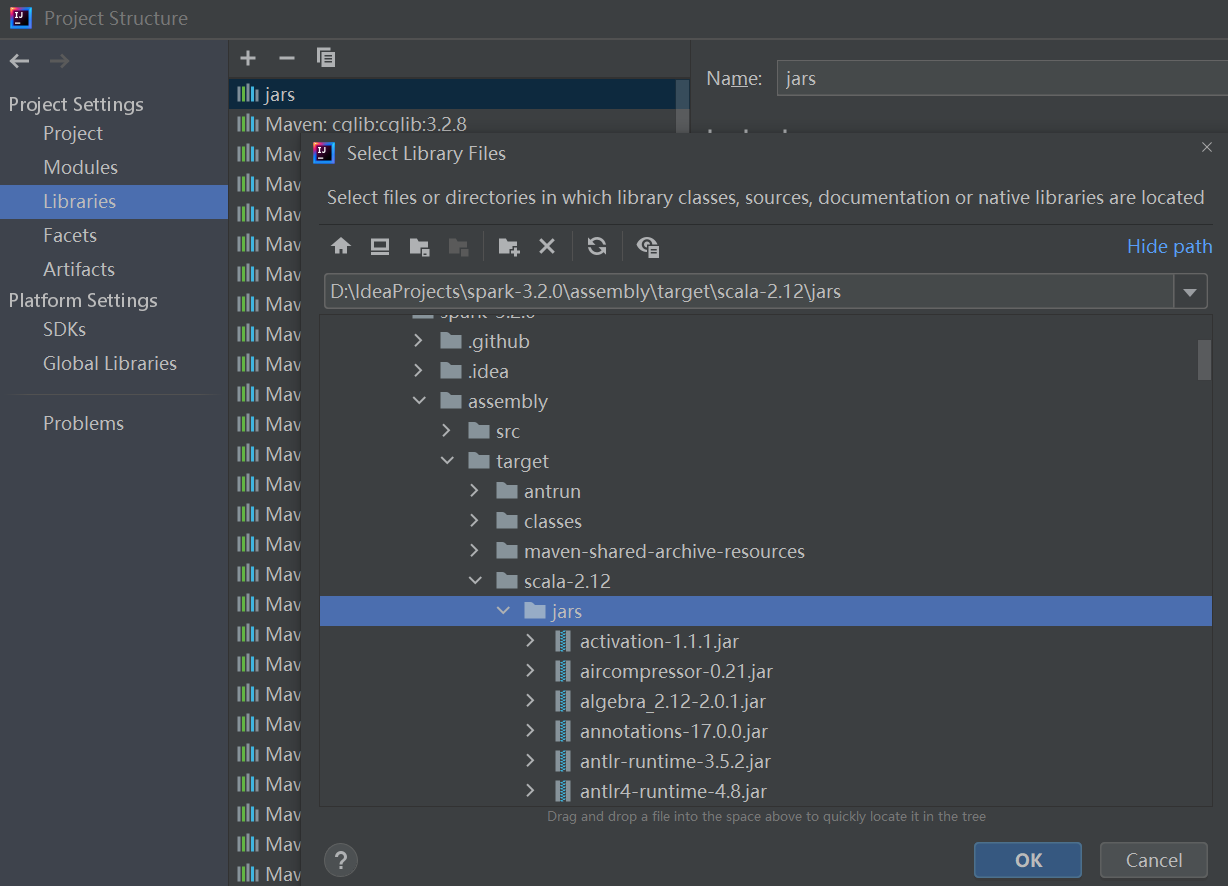Click the Desktop directory toolbar icon
Viewport: 1228px width, 886px height.
click(x=380, y=246)
